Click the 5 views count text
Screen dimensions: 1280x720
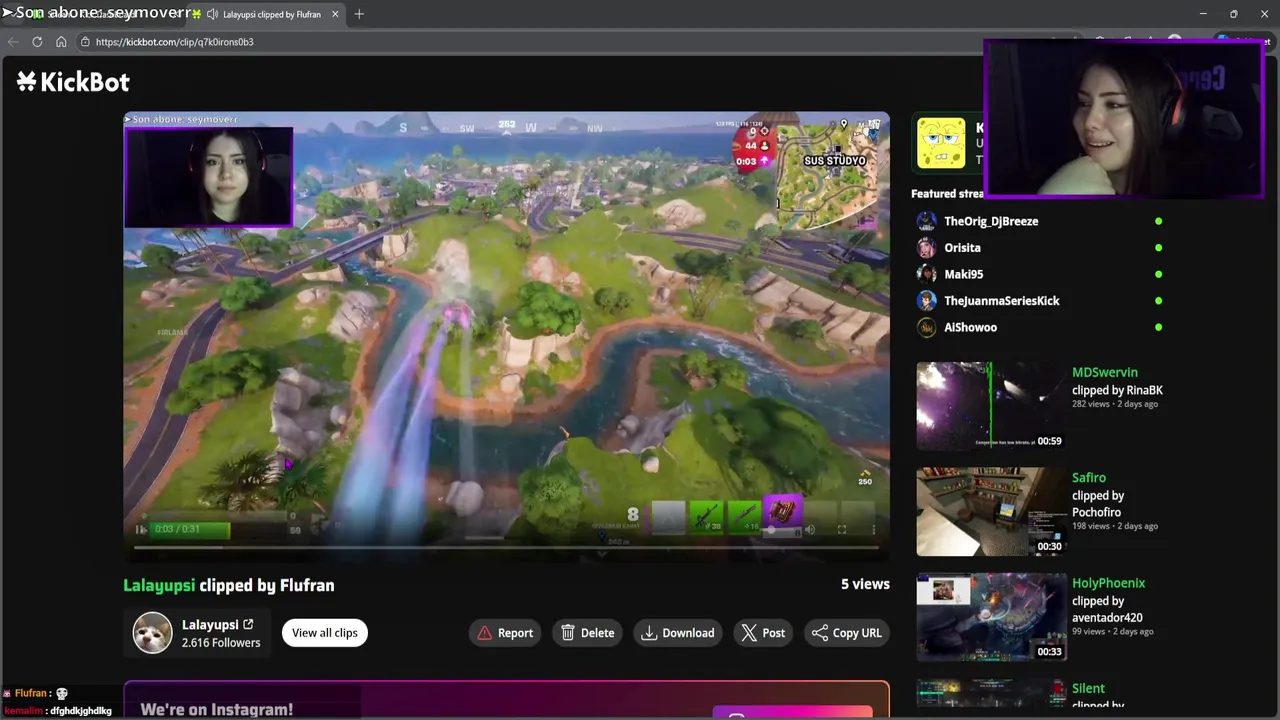pyautogui.click(x=865, y=584)
